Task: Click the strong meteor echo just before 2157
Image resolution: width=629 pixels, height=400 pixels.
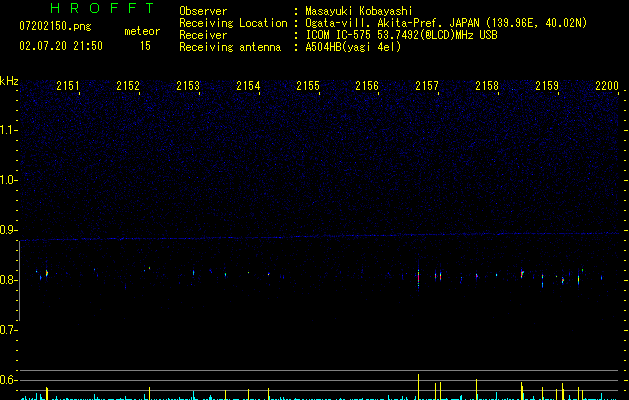Action: click(418, 277)
